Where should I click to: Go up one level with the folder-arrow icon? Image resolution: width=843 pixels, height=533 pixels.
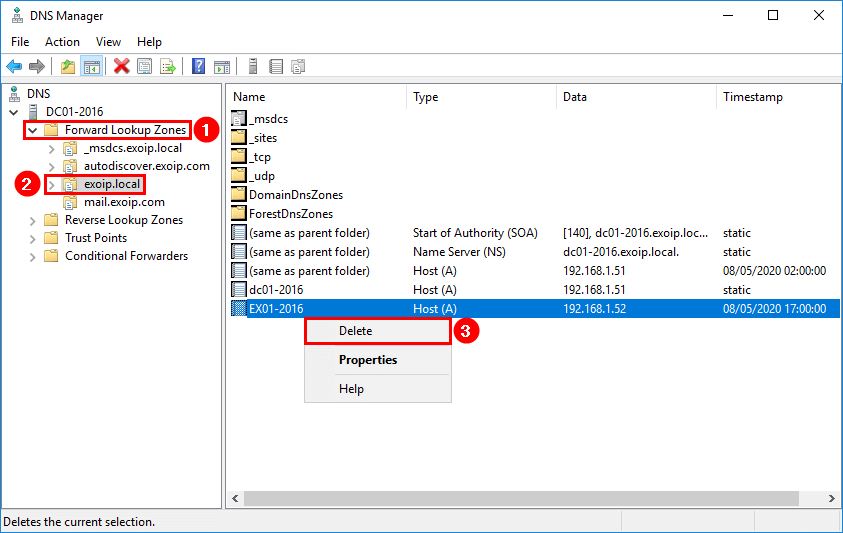click(x=68, y=67)
